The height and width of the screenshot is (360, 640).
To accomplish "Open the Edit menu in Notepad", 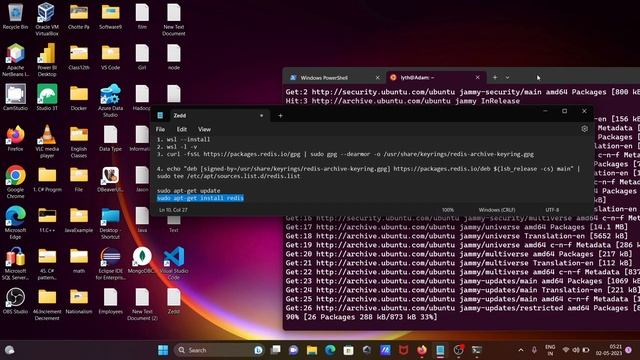I will click(182, 129).
